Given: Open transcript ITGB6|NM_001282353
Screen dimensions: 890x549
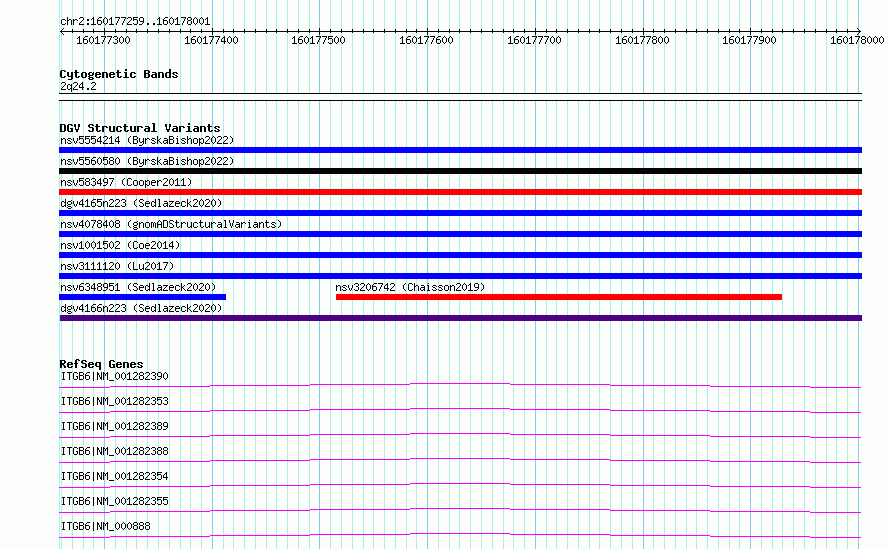Looking at the screenshot, I should coord(115,401).
